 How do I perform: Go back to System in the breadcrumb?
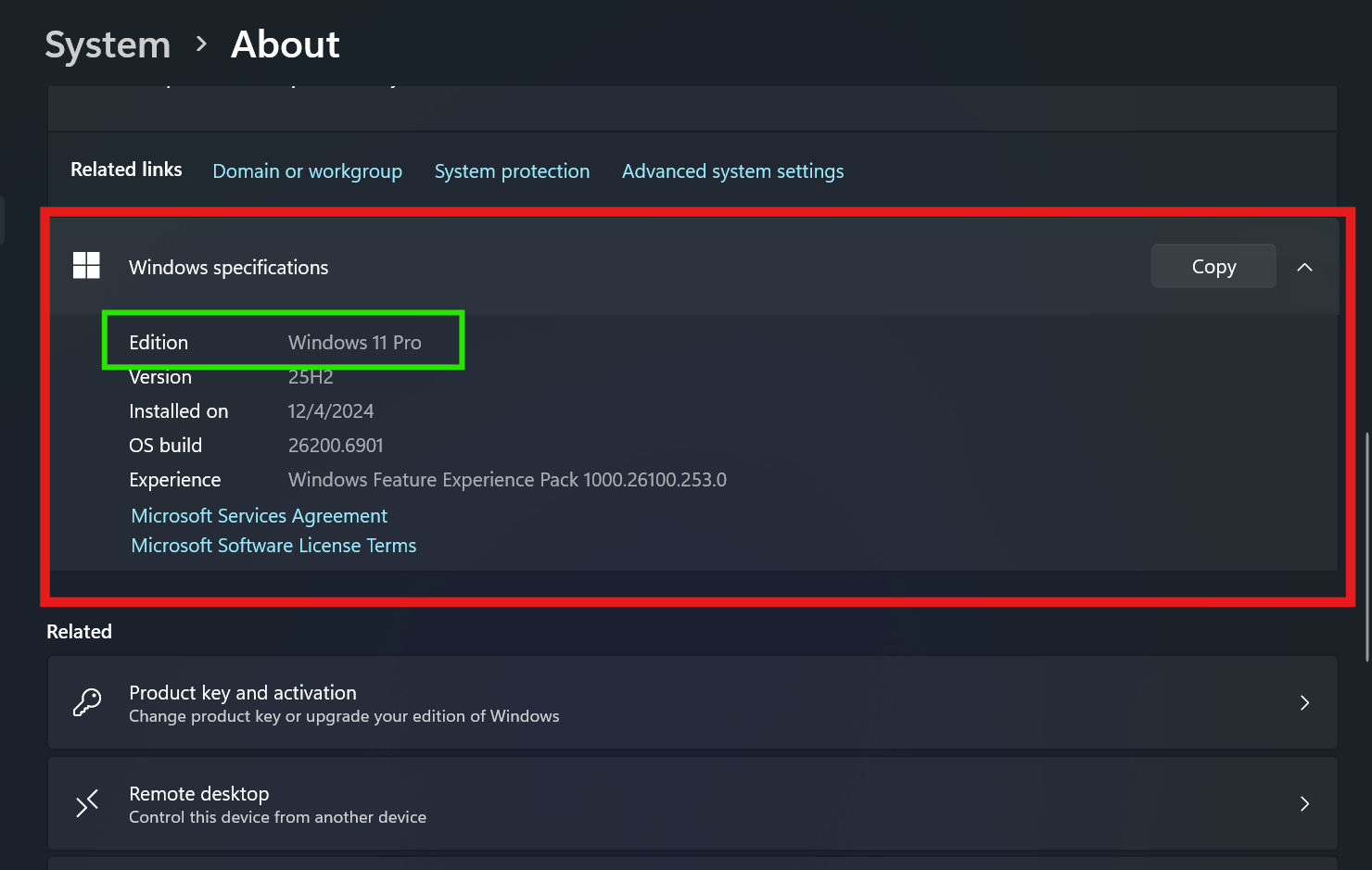108,44
